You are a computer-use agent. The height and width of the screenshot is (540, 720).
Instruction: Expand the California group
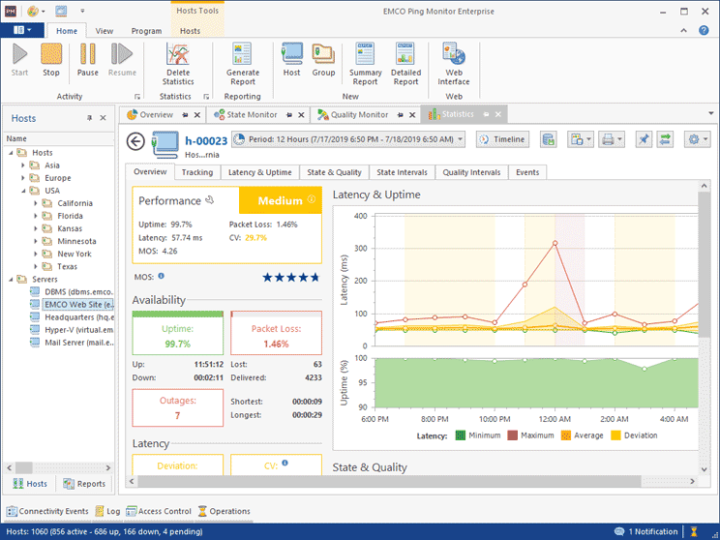click(35, 203)
